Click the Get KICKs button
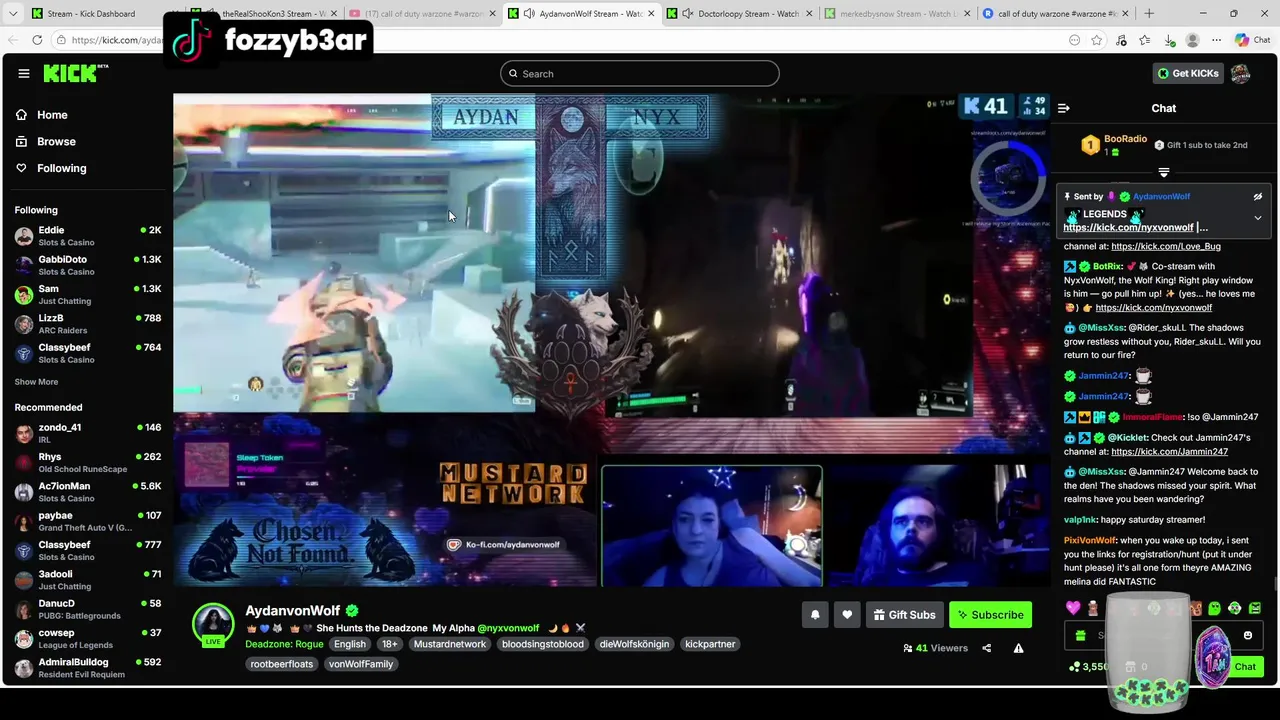The image size is (1280, 720). [1187, 73]
